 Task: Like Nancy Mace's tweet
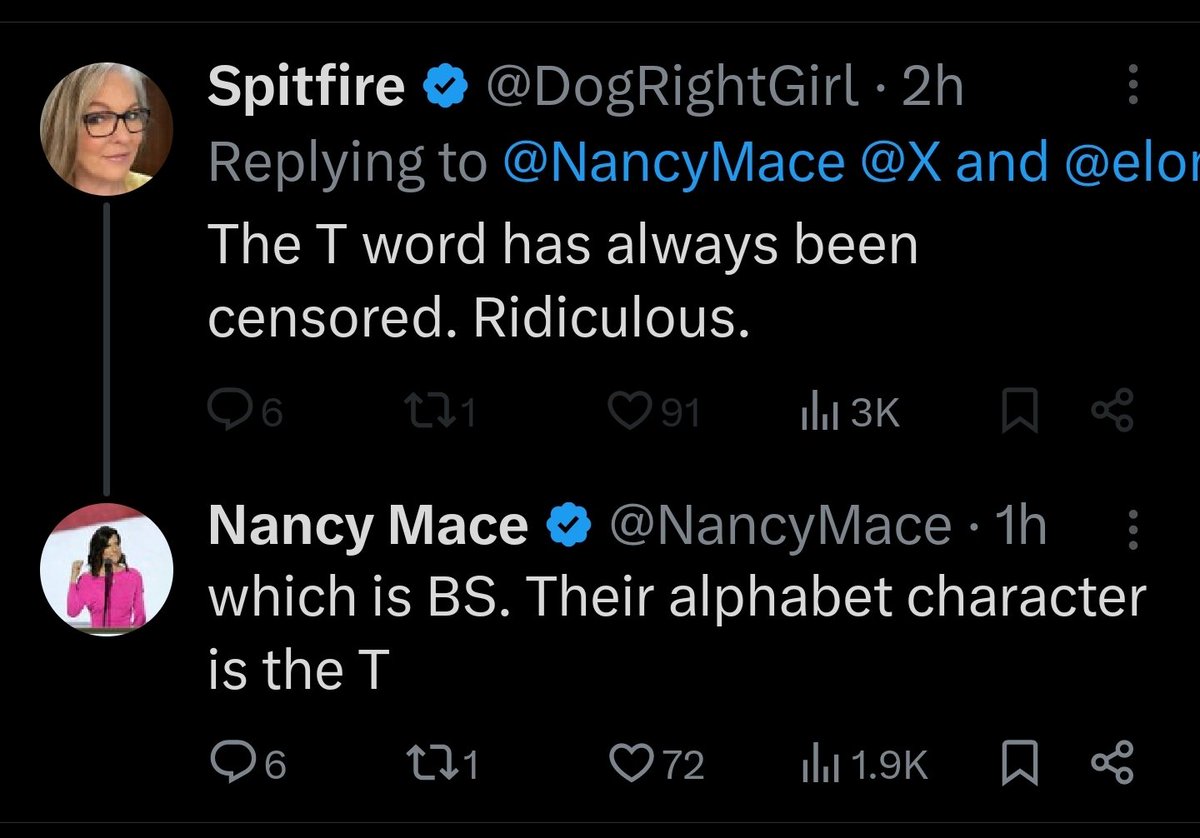[630, 765]
